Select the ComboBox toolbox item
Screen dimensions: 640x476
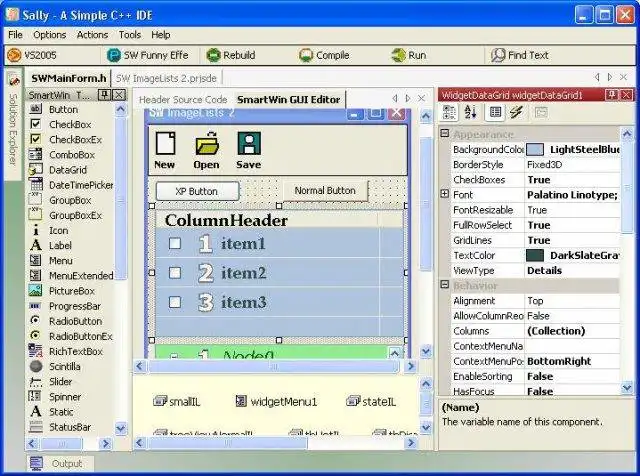(72, 155)
